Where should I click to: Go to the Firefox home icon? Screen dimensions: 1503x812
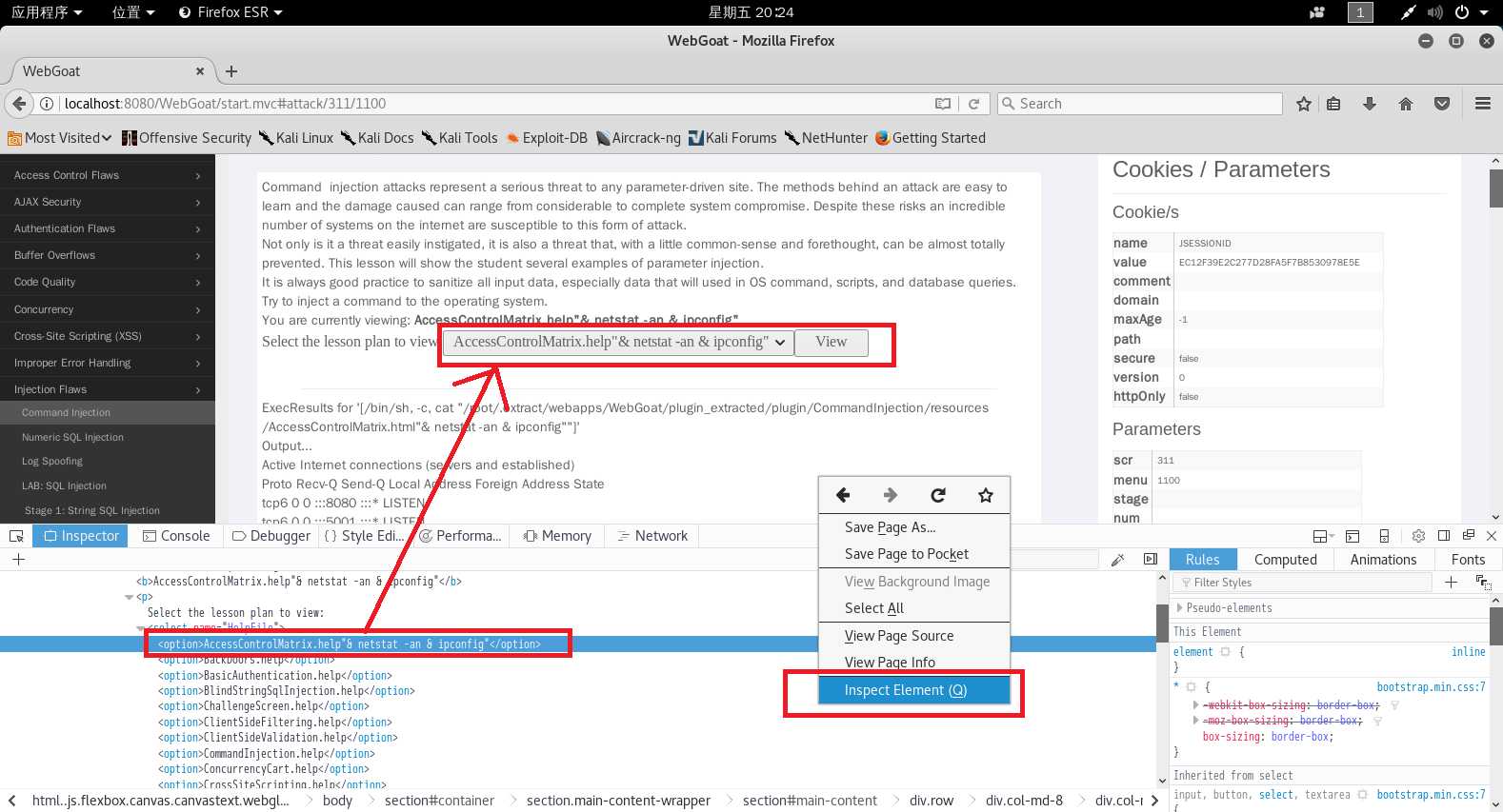(x=1406, y=104)
